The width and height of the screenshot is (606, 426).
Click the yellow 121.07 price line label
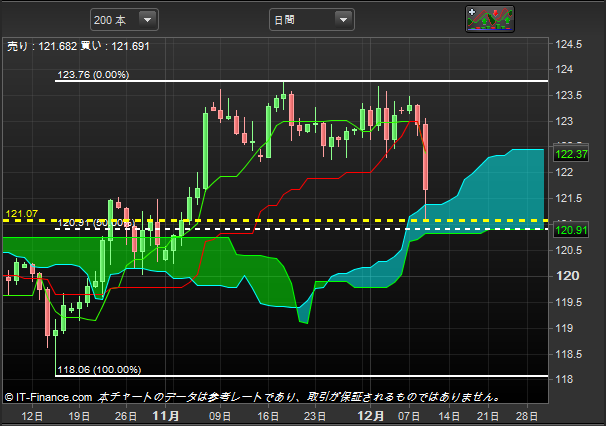click(x=22, y=214)
